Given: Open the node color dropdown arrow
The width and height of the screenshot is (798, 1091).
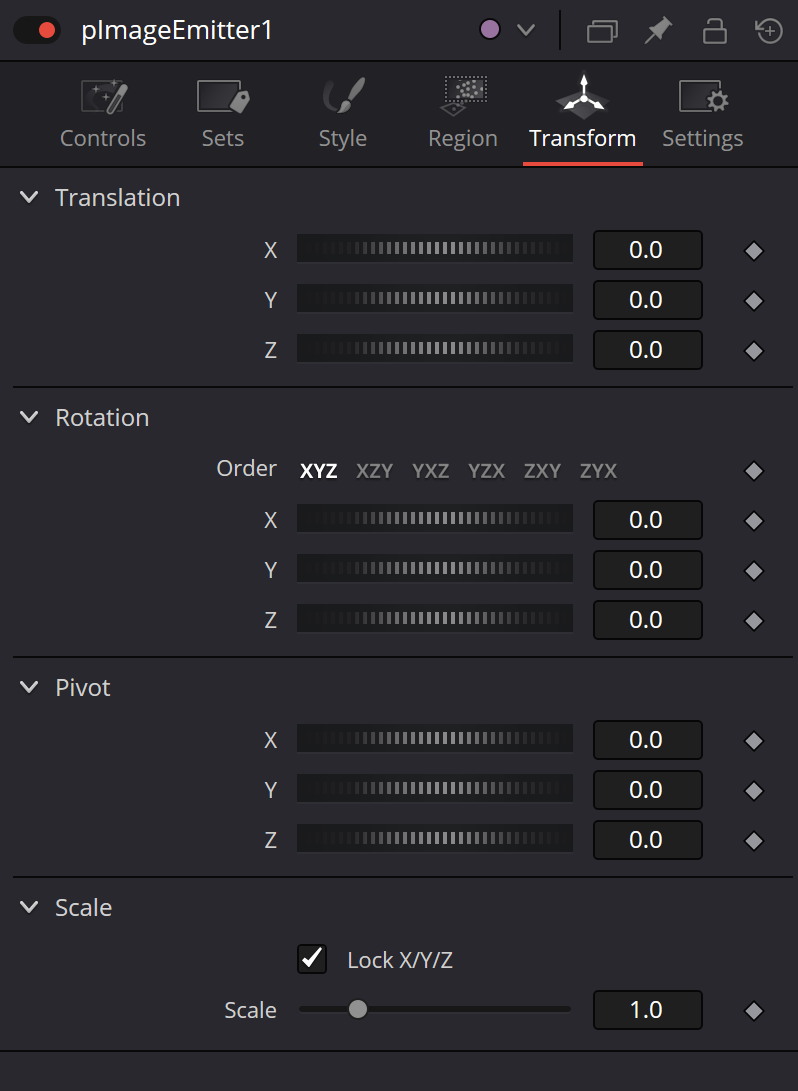Looking at the screenshot, I should (x=526, y=30).
